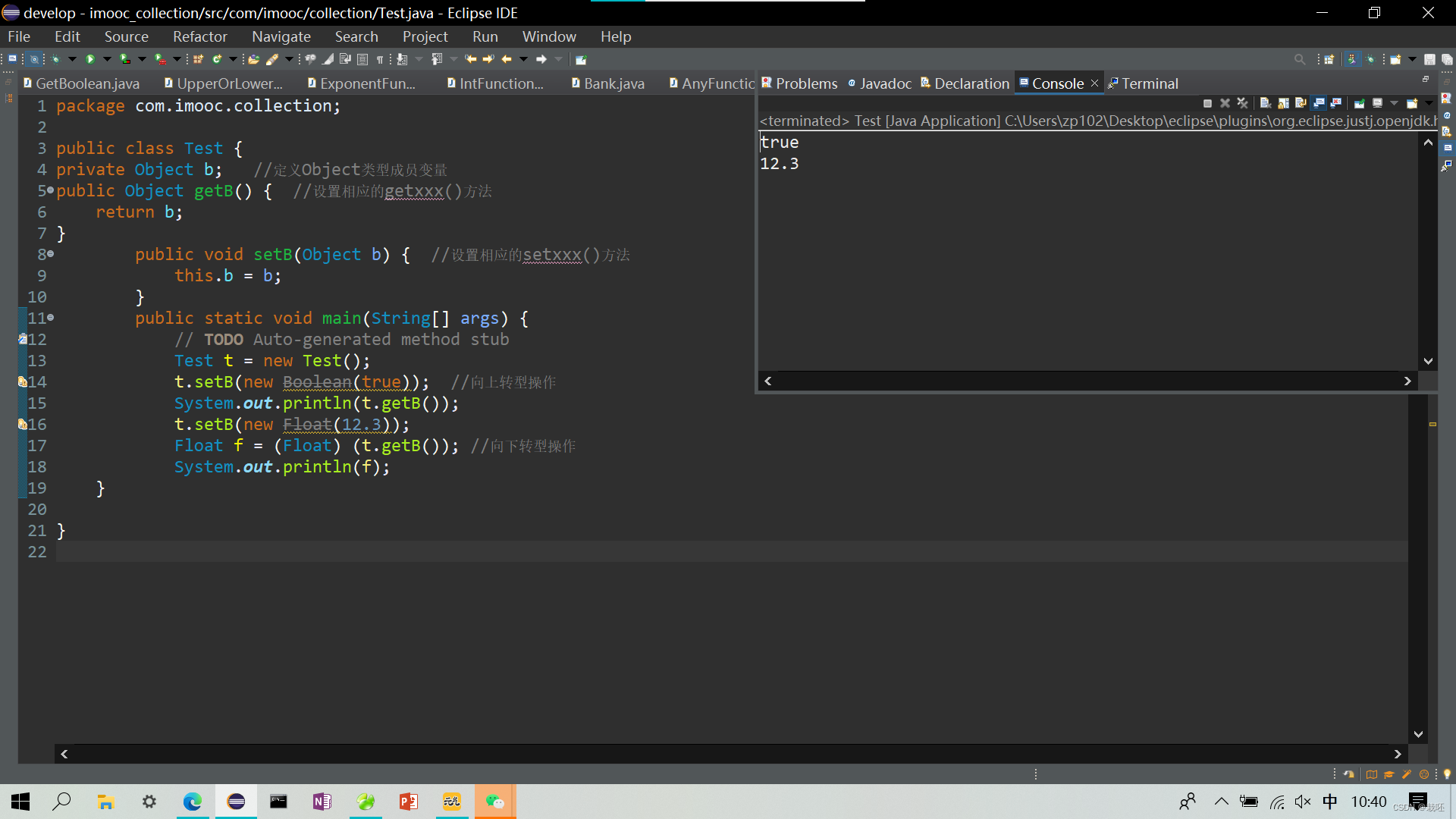Toggle Scroll Lock in Console toolbar
This screenshot has height=819, width=1456.
click(1283, 103)
